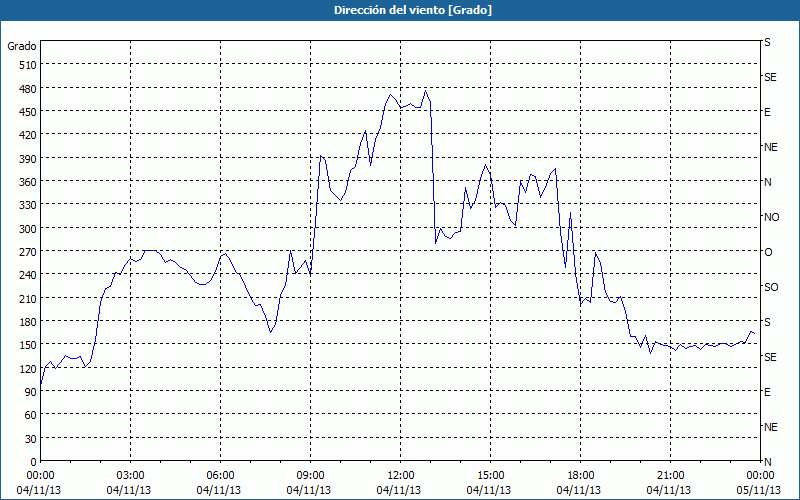
Task: Click the "O" compass label beside 270 gridline
Action: 768,252
